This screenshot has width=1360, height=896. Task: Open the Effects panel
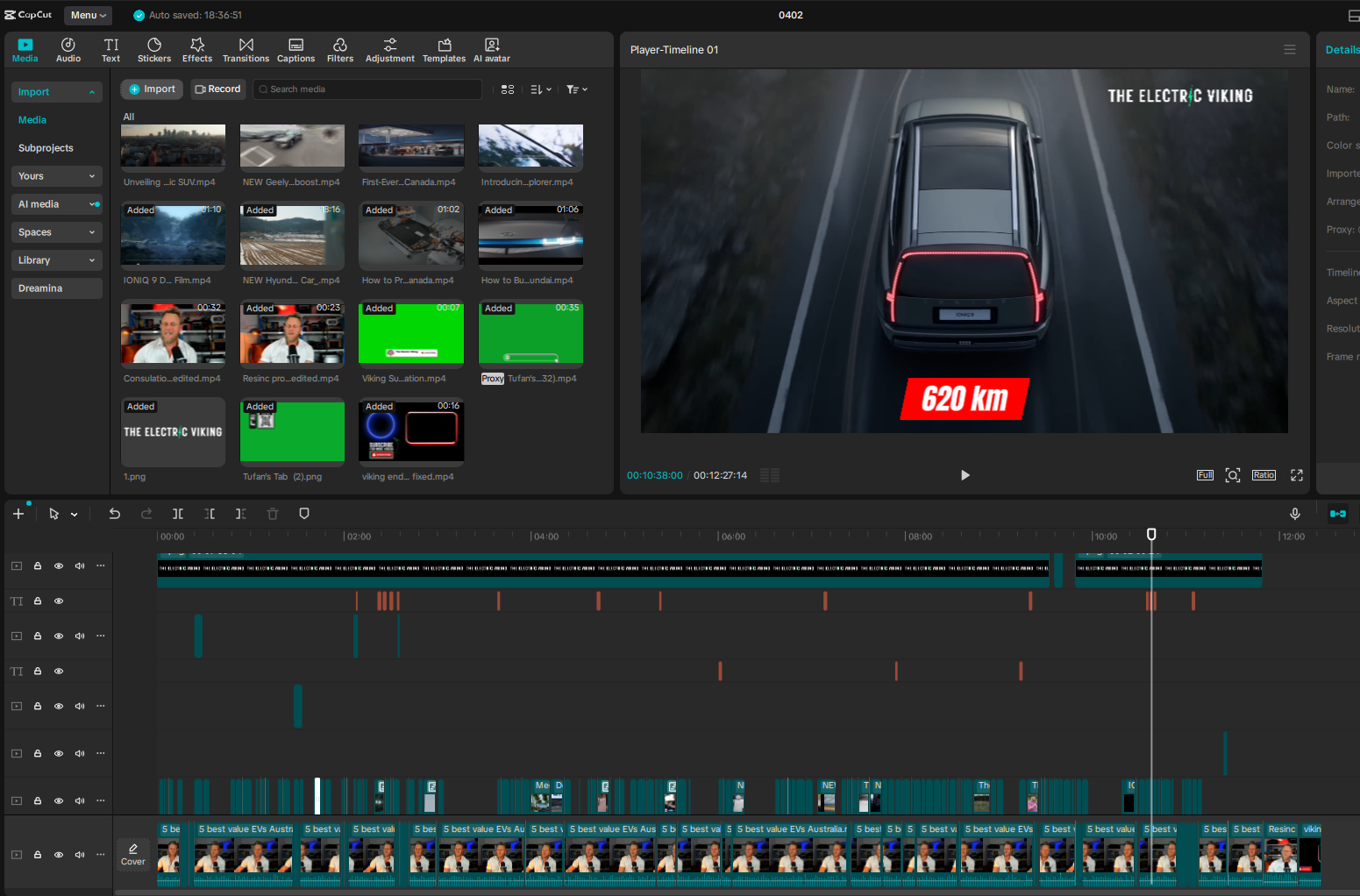coord(196,49)
